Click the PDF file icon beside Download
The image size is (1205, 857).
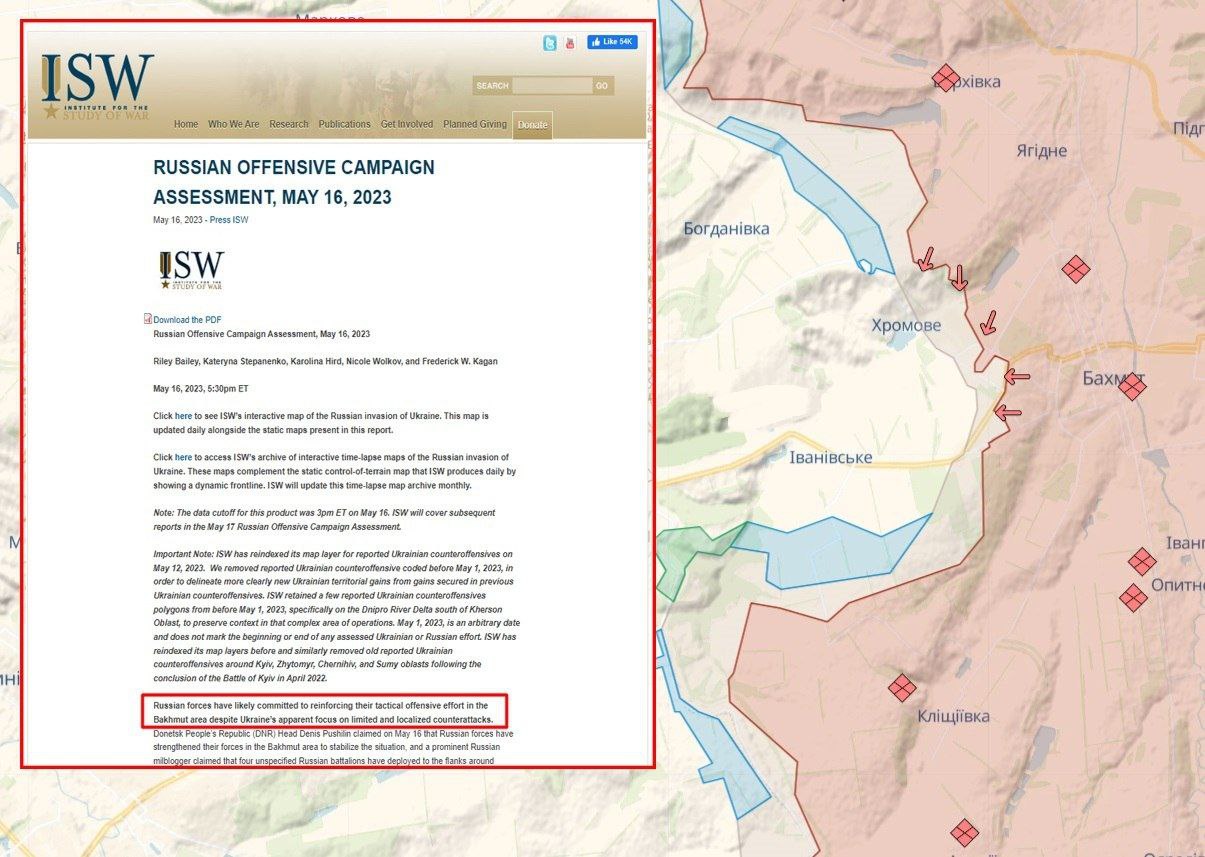(x=148, y=319)
